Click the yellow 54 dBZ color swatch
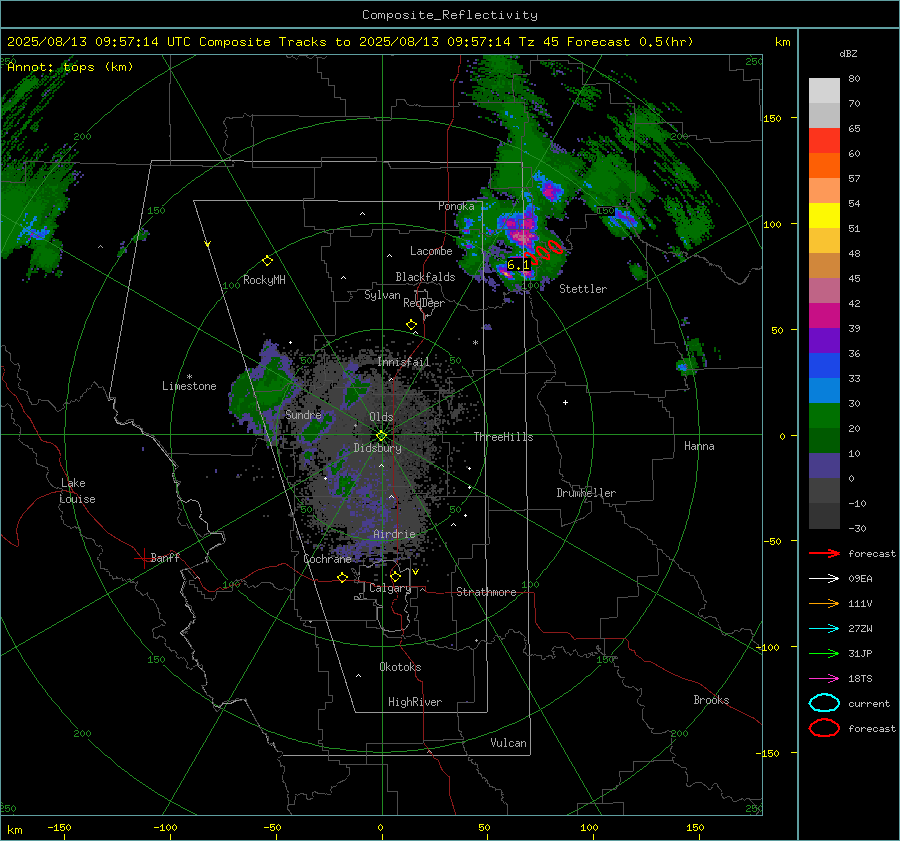The width and height of the screenshot is (900, 841). pos(824,215)
